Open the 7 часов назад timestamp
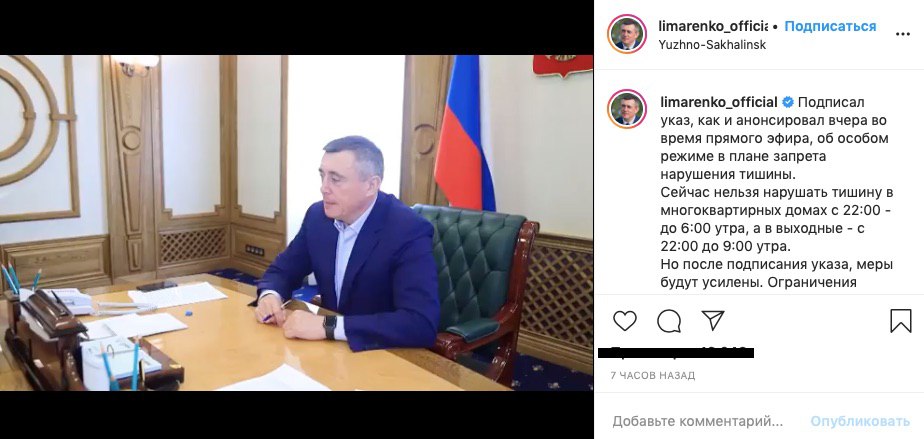 pyautogui.click(x=653, y=375)
